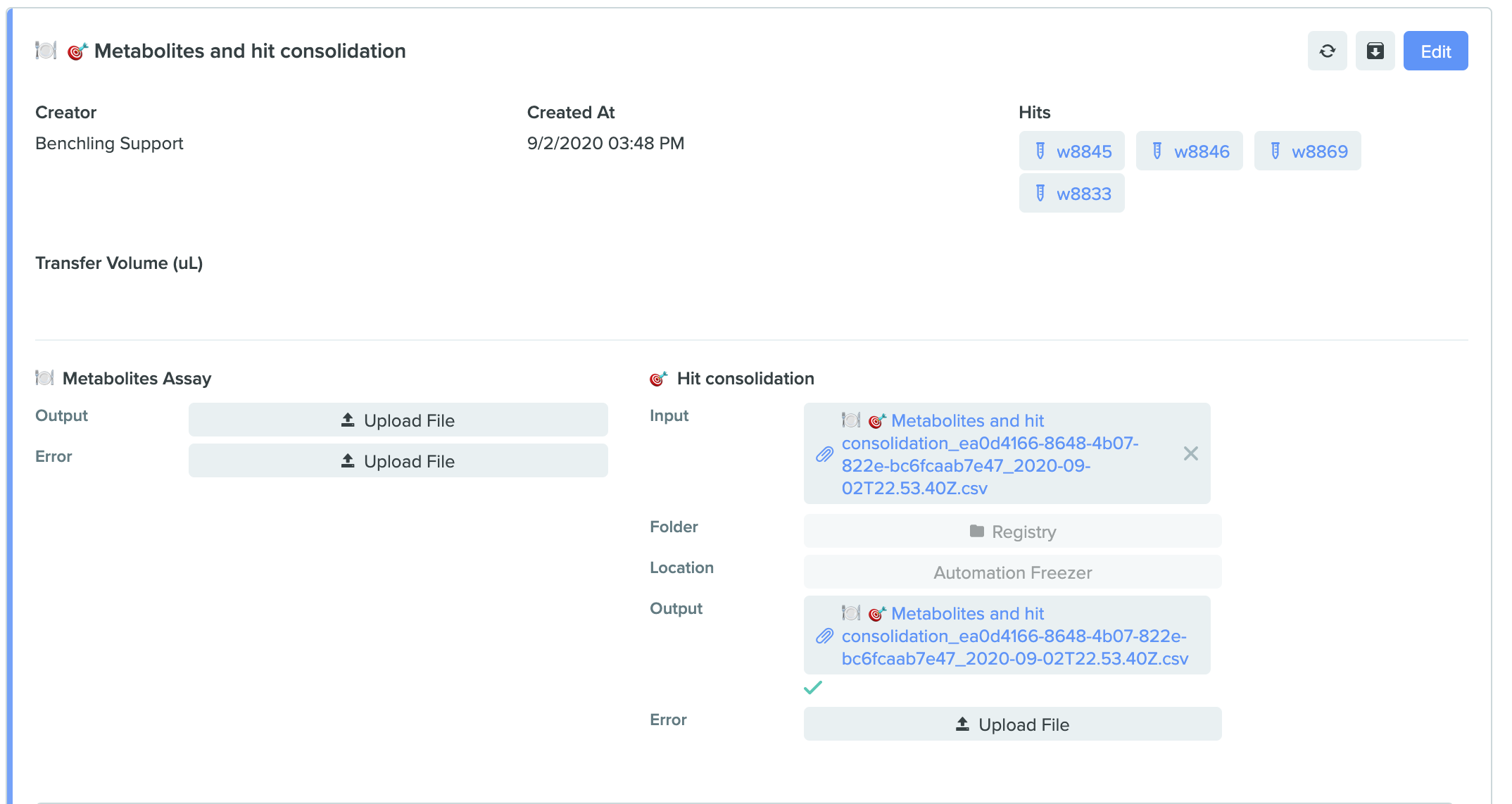This screenshot has width=1512, height=804.
Task: Click the Metabolites Assay heading
Action: tap(137, 379)
